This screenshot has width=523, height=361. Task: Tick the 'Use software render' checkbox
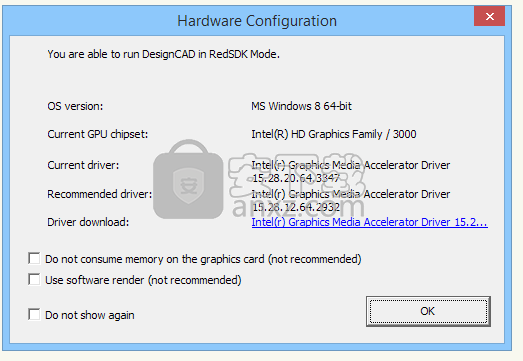(x=34, y=280)
